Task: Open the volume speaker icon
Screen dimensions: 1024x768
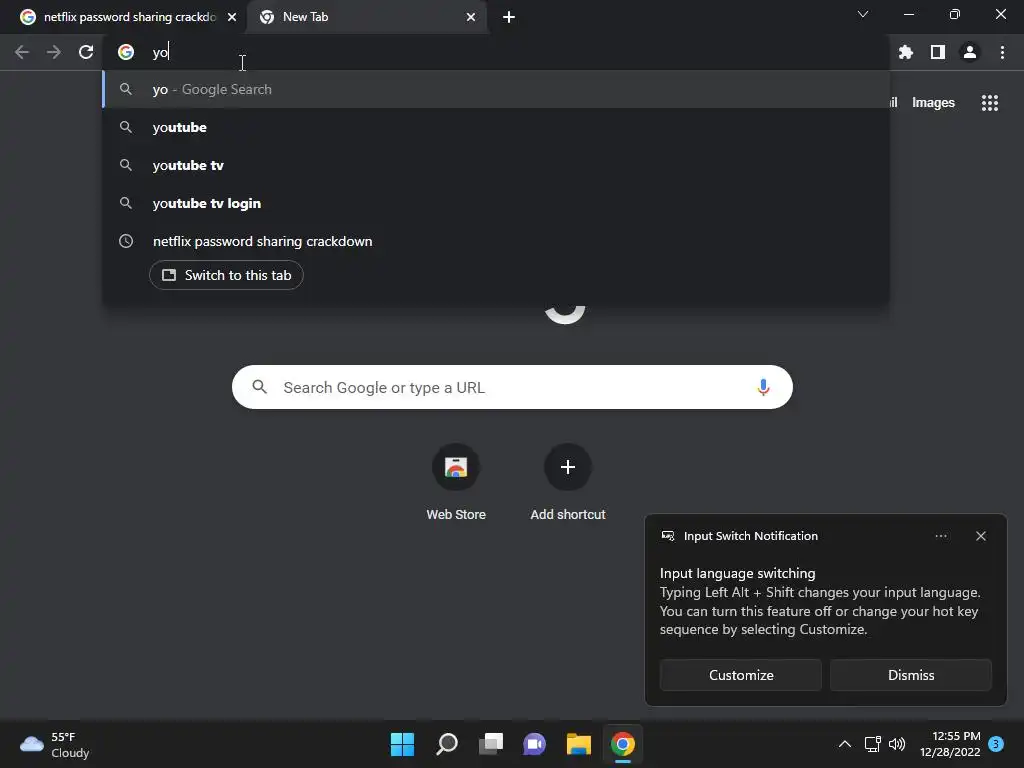Action: click(x=897, y=744)
